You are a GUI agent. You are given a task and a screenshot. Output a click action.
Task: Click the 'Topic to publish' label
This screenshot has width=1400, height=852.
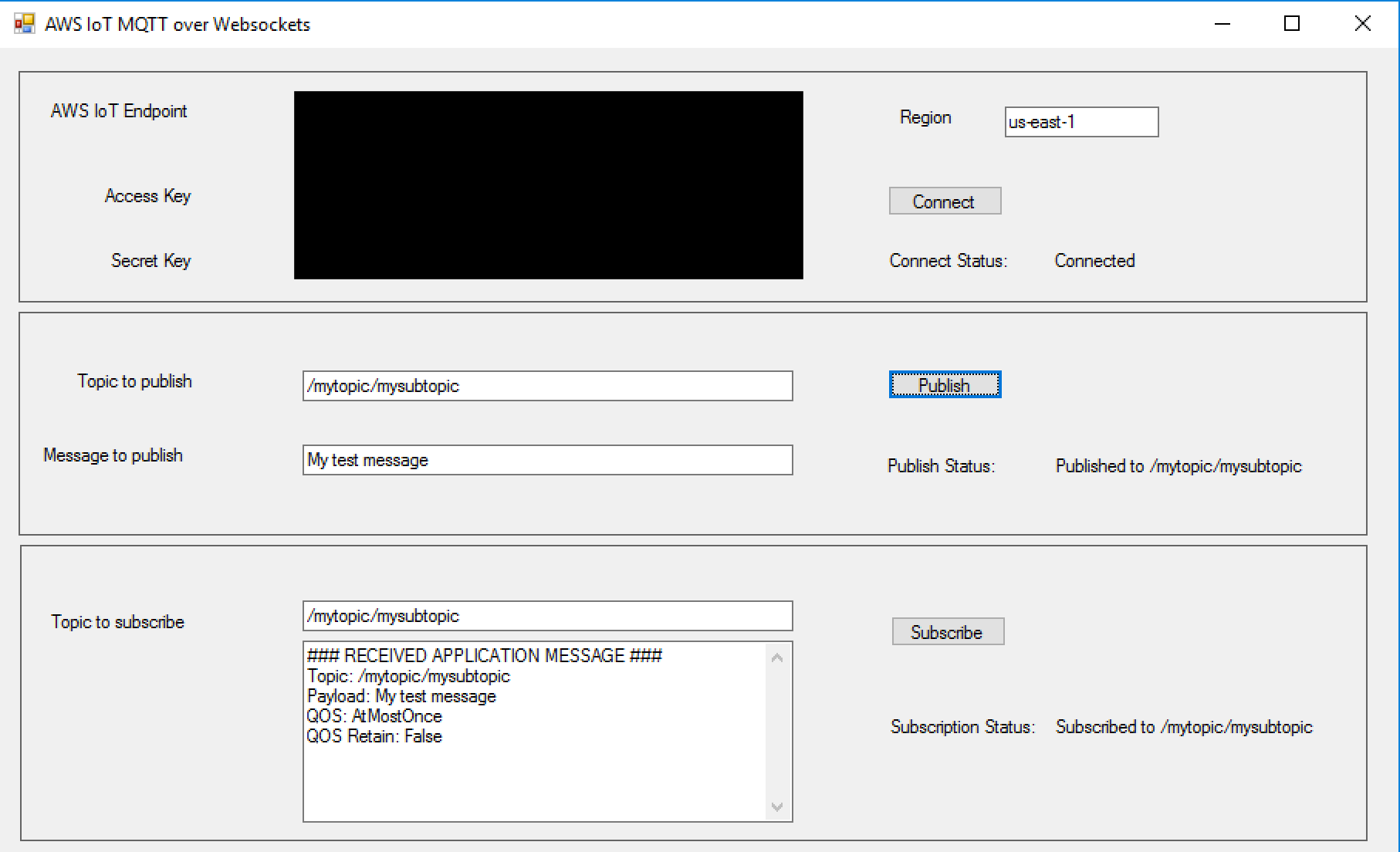coord(134,381)
